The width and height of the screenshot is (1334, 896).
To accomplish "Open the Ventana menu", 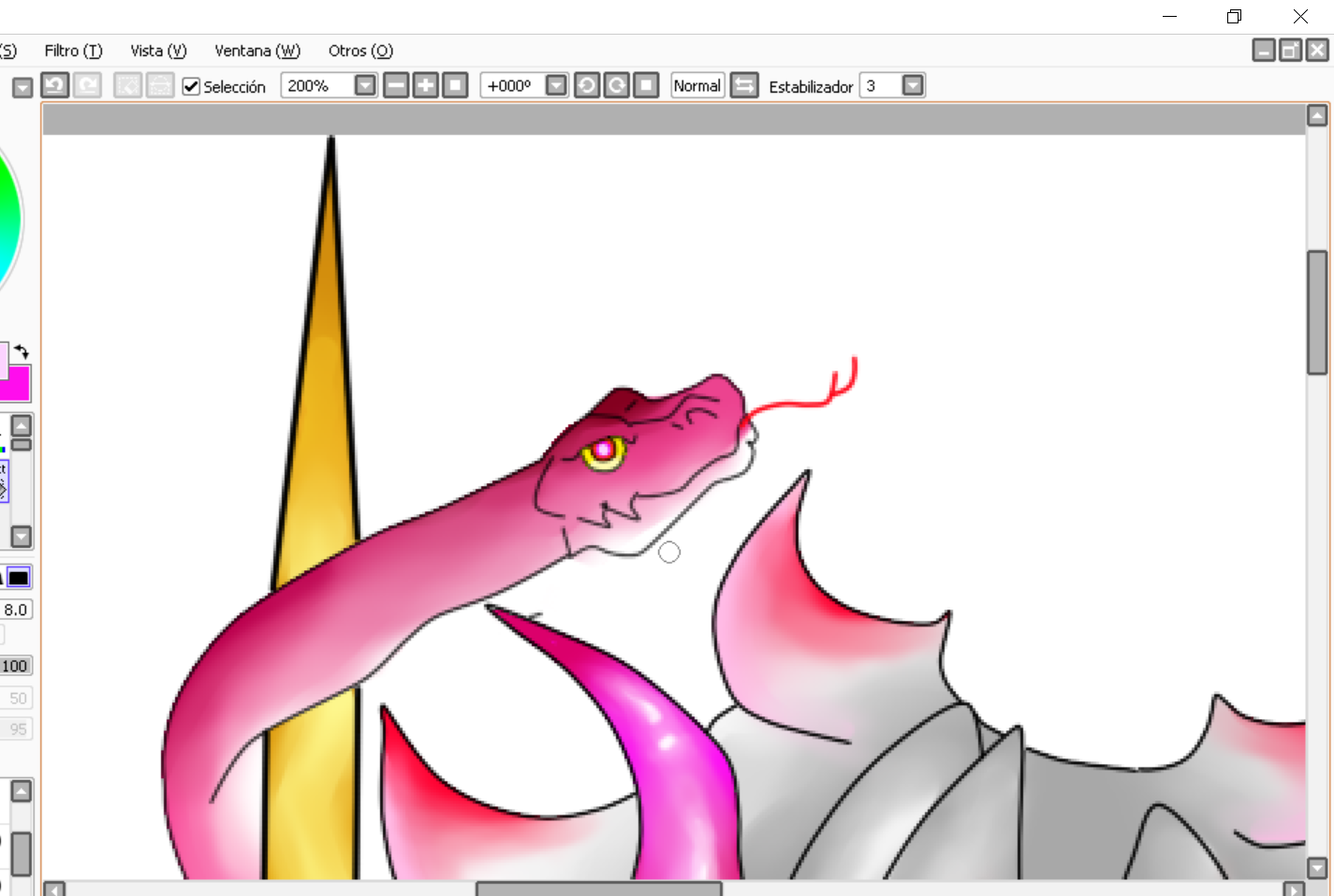I will coord(257,51).
